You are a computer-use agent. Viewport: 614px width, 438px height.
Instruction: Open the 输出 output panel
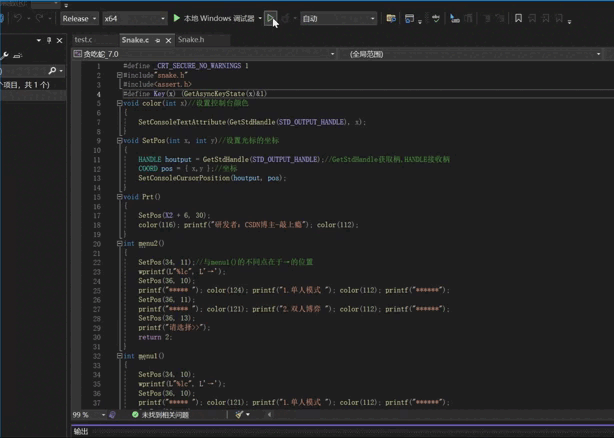81,432
